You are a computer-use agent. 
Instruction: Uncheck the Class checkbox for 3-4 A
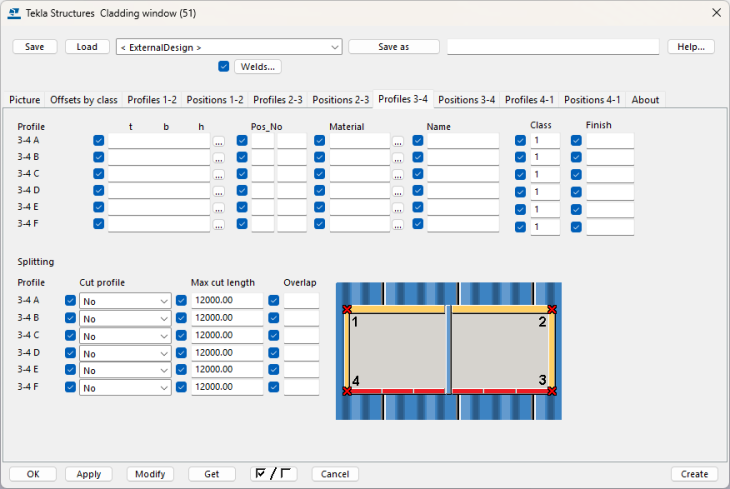pyautogui.click(x=520, y=141)
